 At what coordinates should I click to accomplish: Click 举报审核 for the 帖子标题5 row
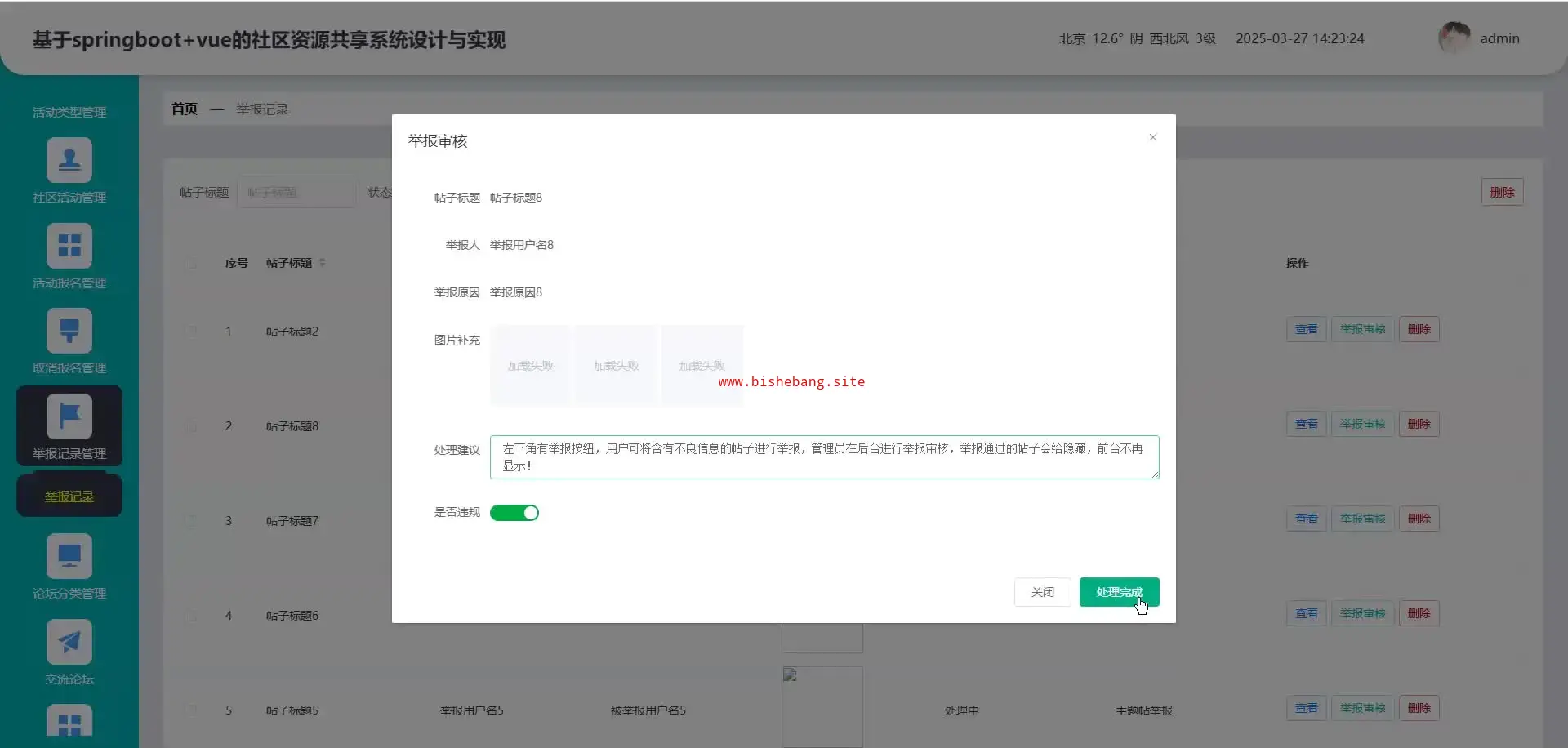coord(1362,708)
